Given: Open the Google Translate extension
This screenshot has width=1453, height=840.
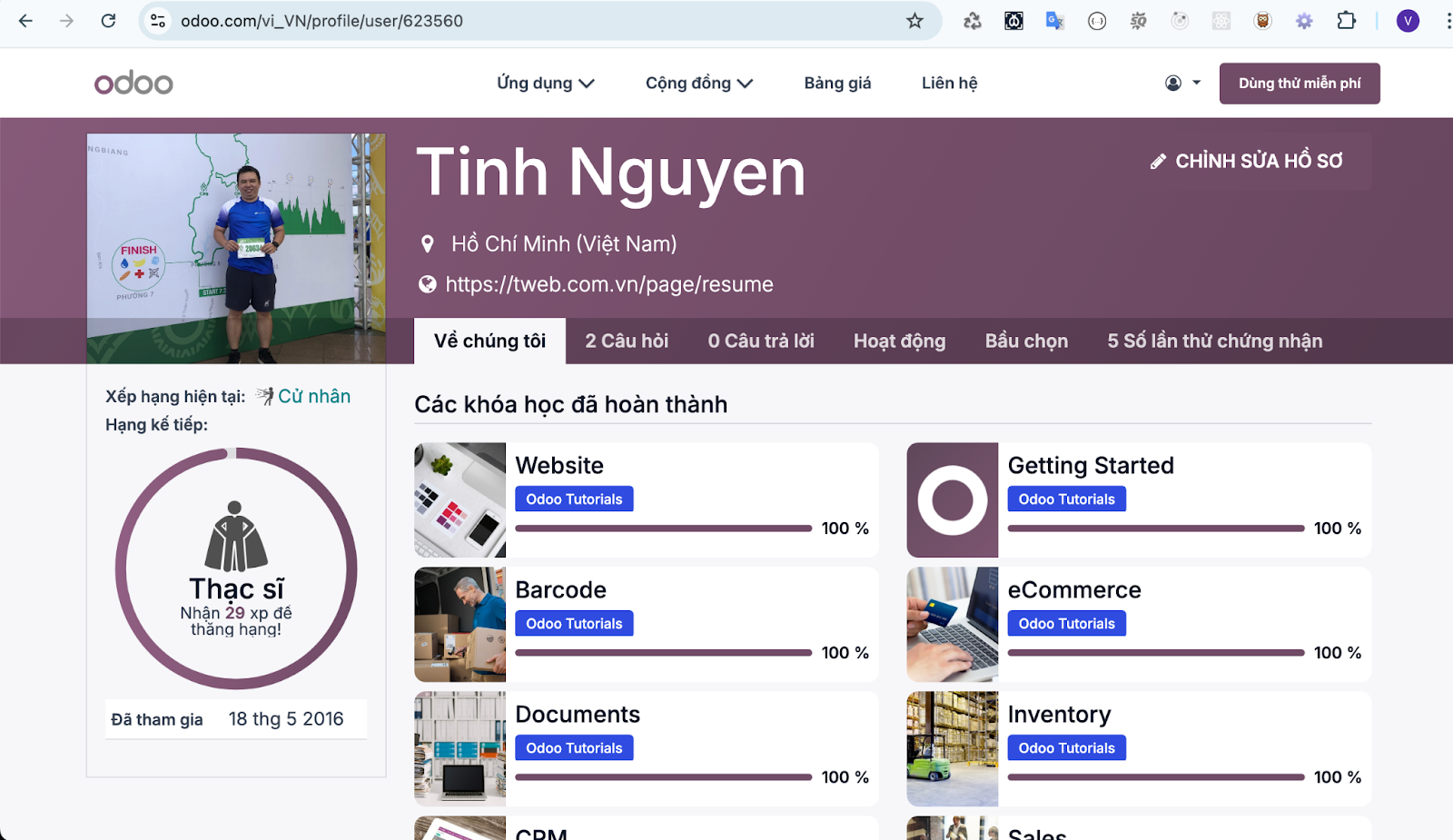Looking at the screenshot, I should [x=1054, y=20].
